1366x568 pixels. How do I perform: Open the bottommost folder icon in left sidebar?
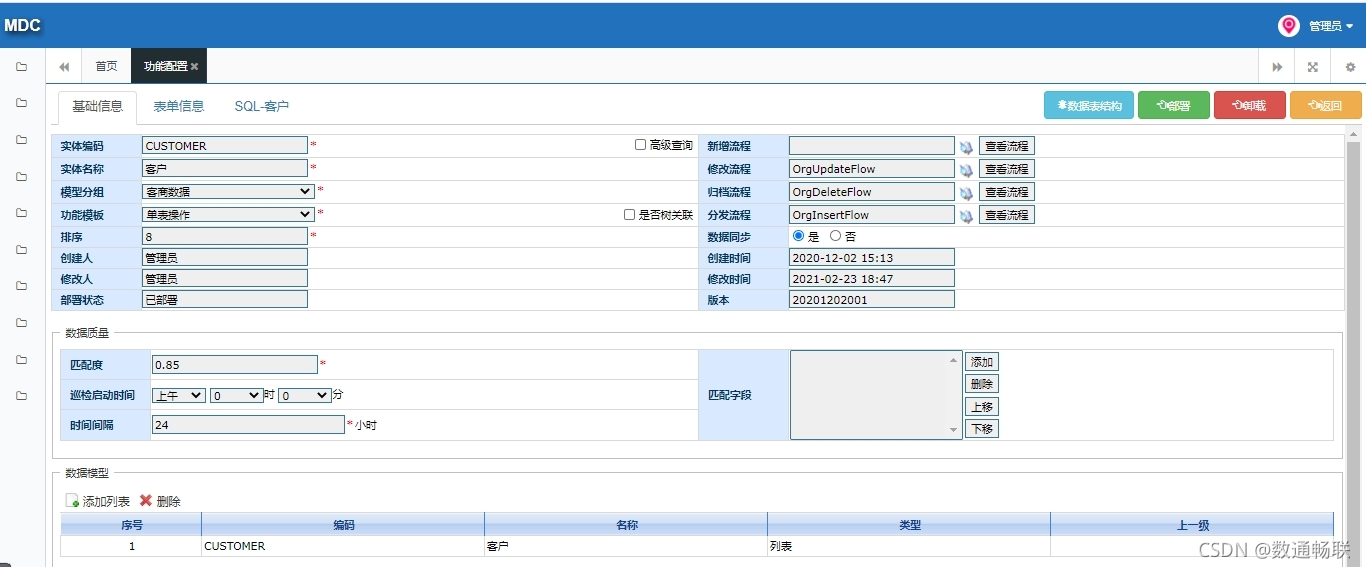[21, 396]
